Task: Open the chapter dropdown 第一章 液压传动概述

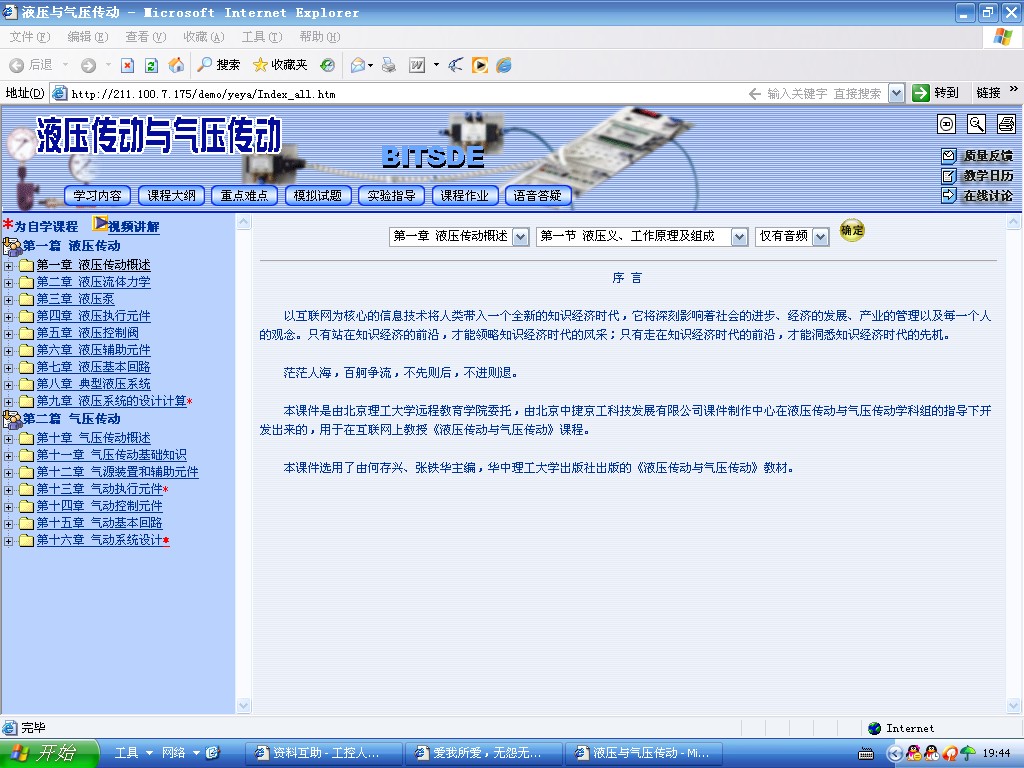Action: click(x=520, y=237)
